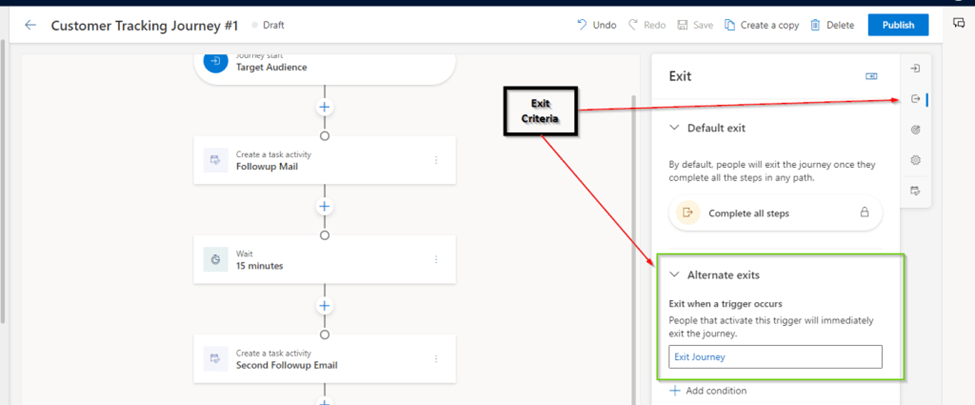This screenshot has width=975, height=405.
Task: Open the Goal target icon in side rail
Action: [915, 130]
